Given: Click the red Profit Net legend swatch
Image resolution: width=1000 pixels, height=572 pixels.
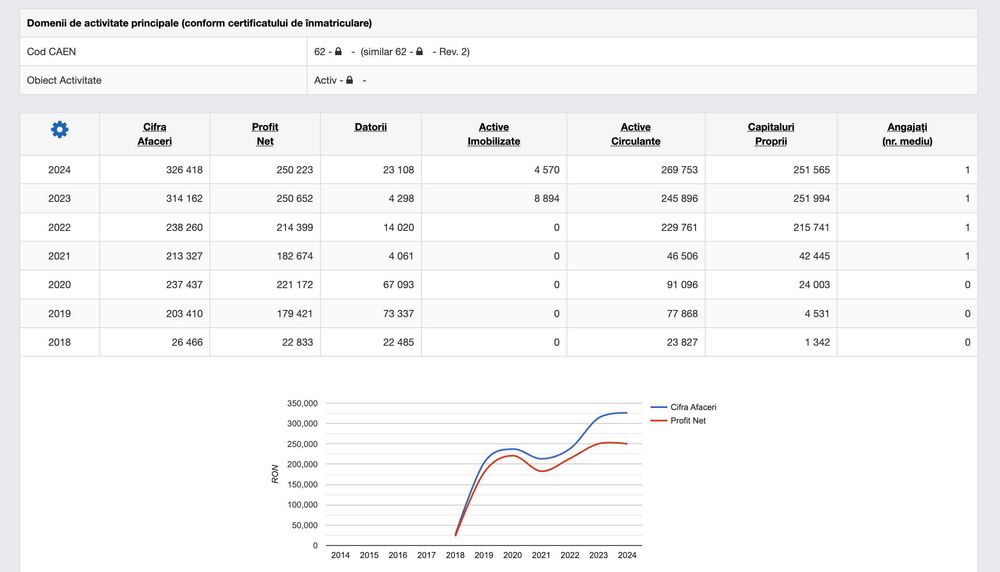Looking at the screenshot, I should (x=658, y=421).
